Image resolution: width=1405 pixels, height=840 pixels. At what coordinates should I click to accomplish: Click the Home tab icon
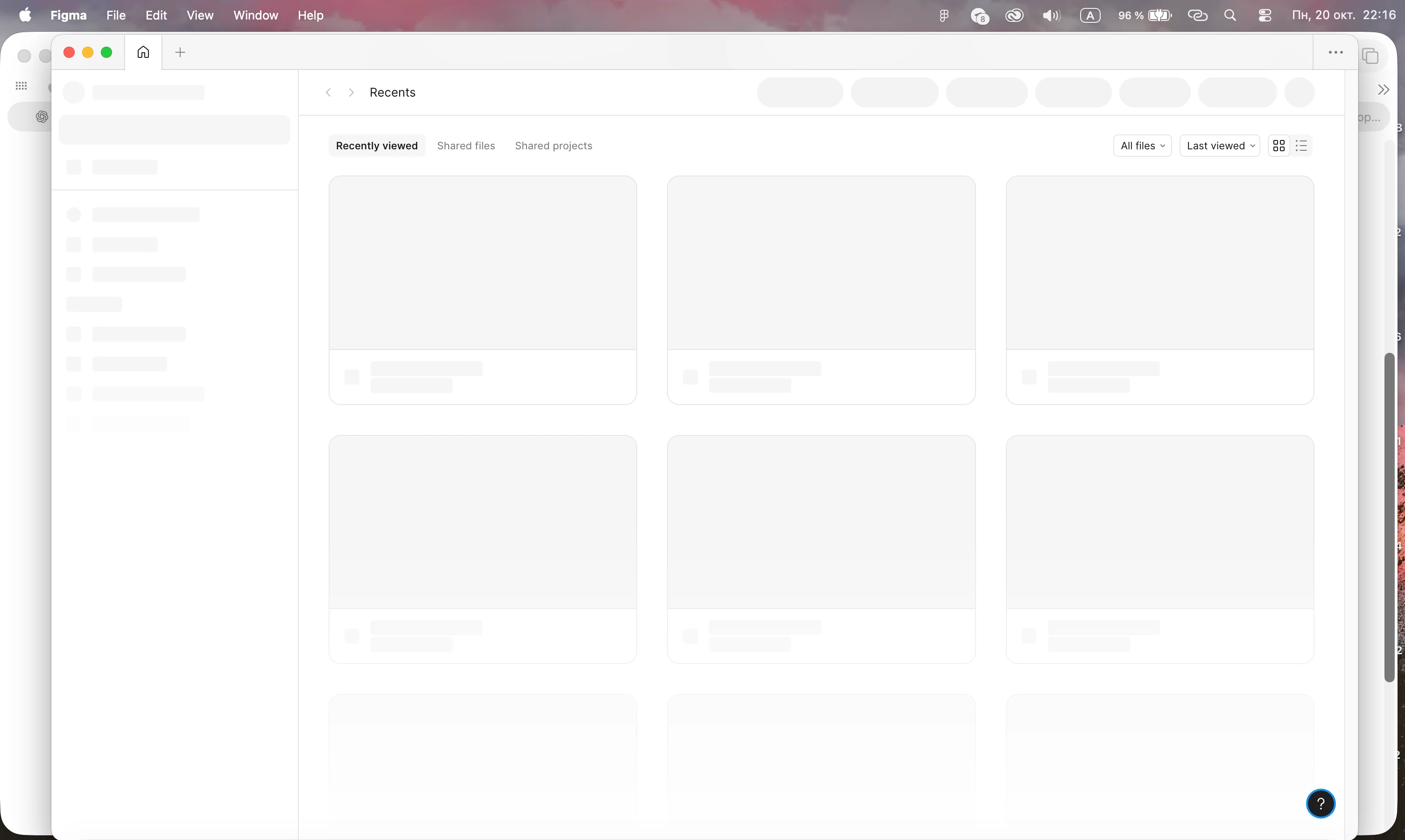[x=143, y=52]
